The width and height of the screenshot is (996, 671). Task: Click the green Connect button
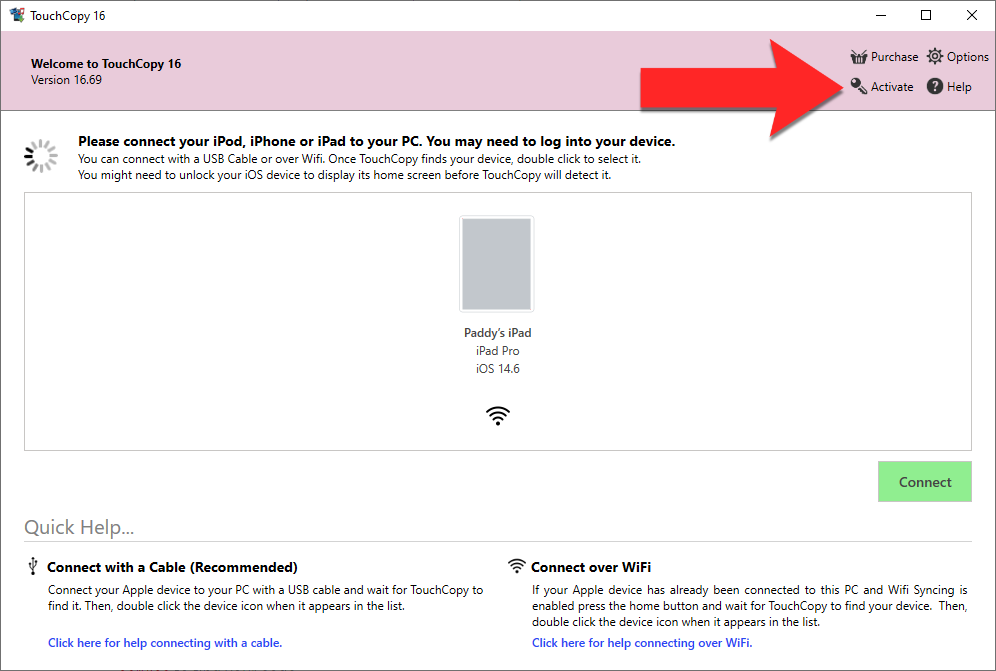point(925,482)
